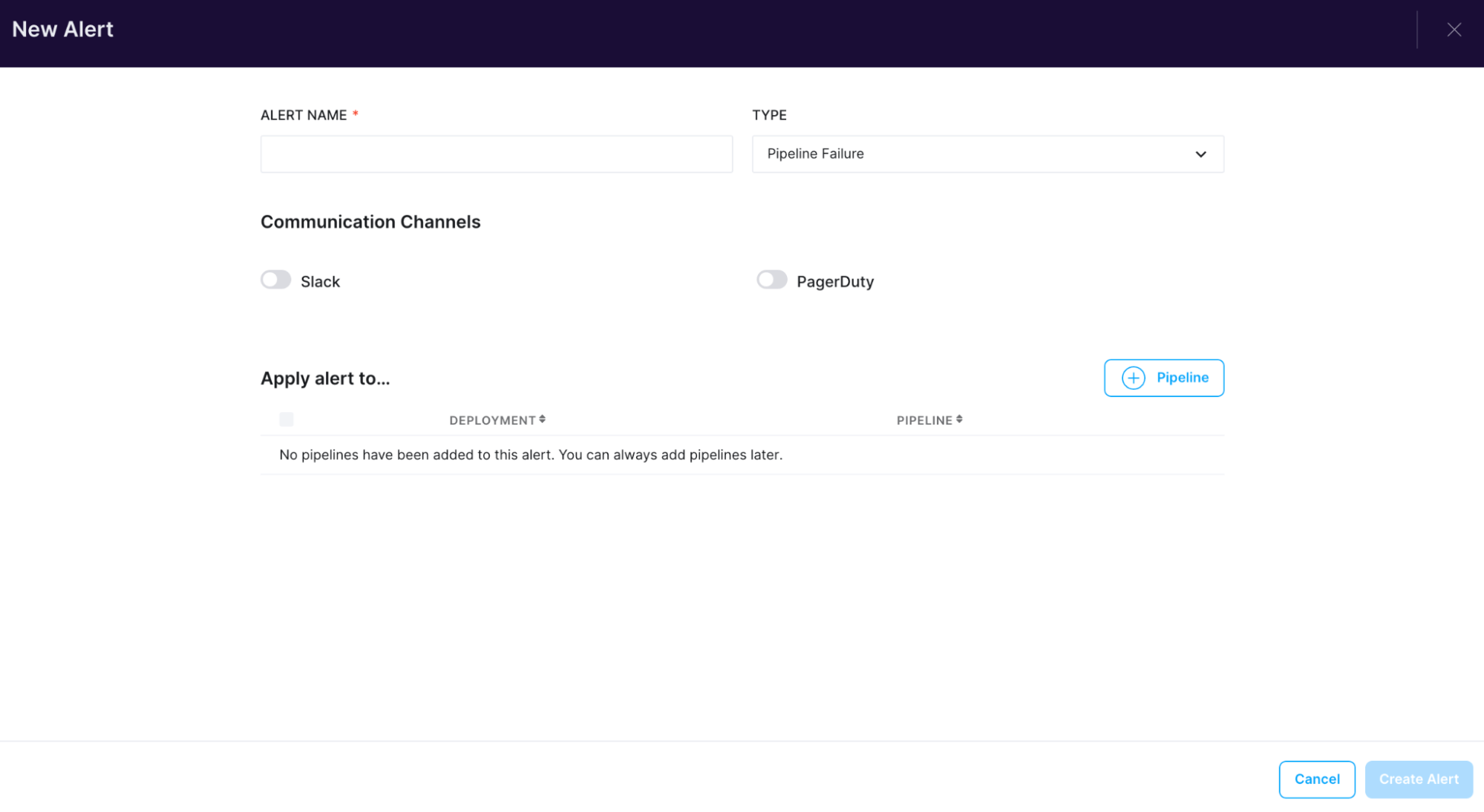The width and height of the screenshot is (1484, 812).
Task: Click the Pipeline column header
Action: point(926,419)
